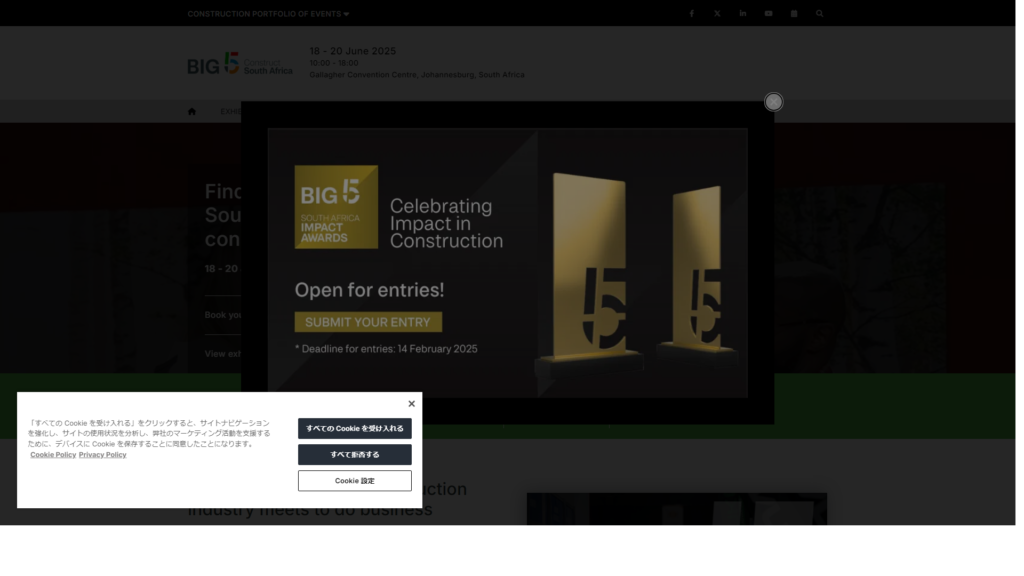
Task: Click the '18 - 20 June 2025' header date
Action: point(353,51)
